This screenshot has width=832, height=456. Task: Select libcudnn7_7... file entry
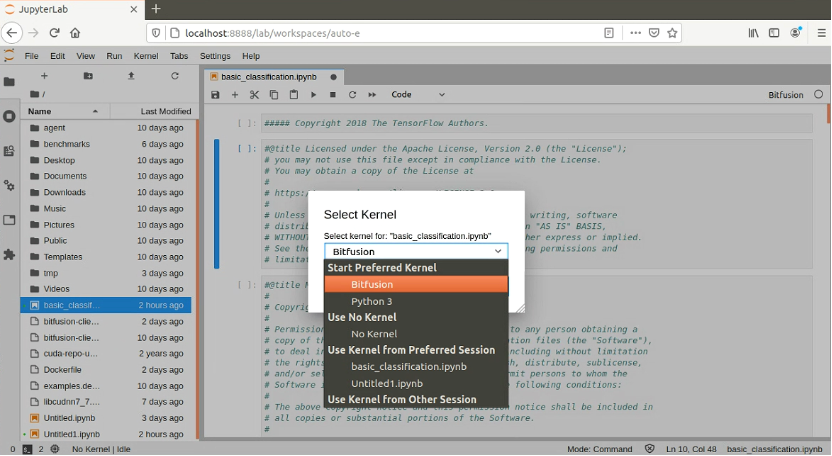click(x=106, y=402)
